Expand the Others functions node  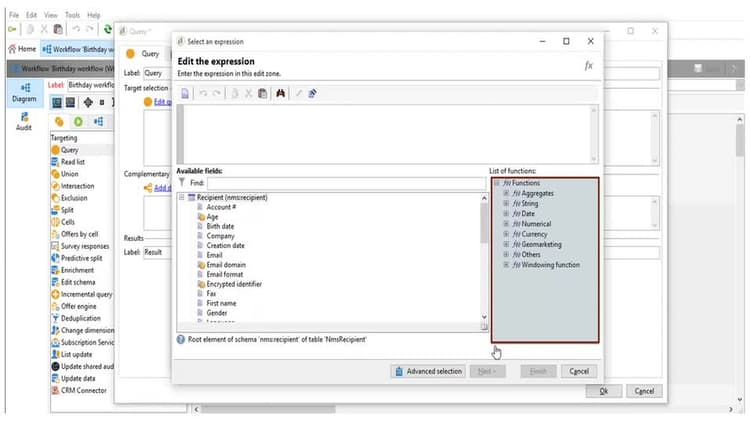click(x=506, y=255)
